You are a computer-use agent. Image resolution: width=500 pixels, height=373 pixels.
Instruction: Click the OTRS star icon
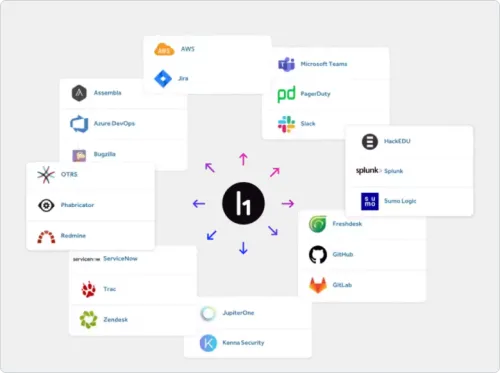(46, 175)
